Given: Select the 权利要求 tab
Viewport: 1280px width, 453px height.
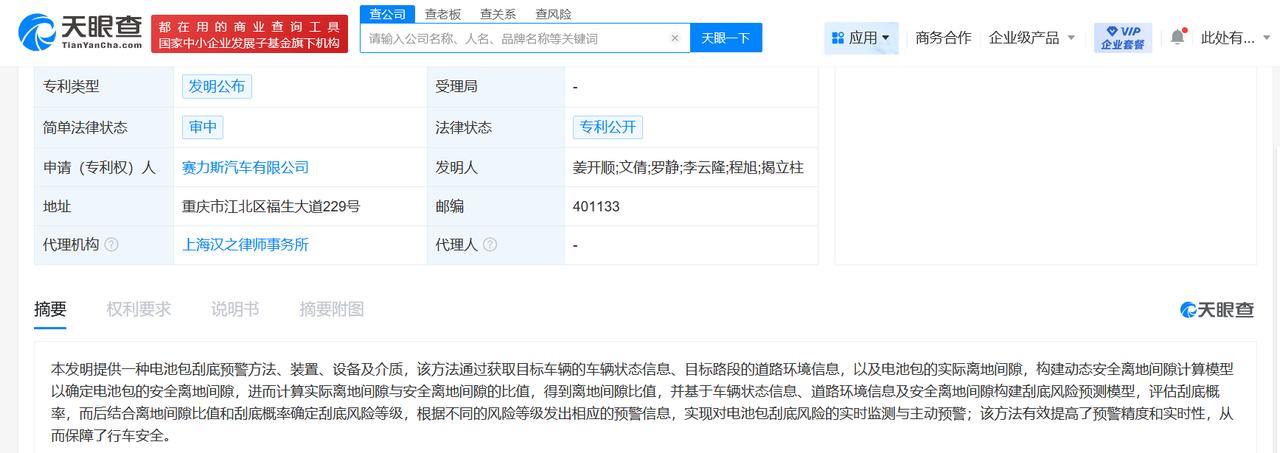Looking at the screenshot, I should (138, 309).
